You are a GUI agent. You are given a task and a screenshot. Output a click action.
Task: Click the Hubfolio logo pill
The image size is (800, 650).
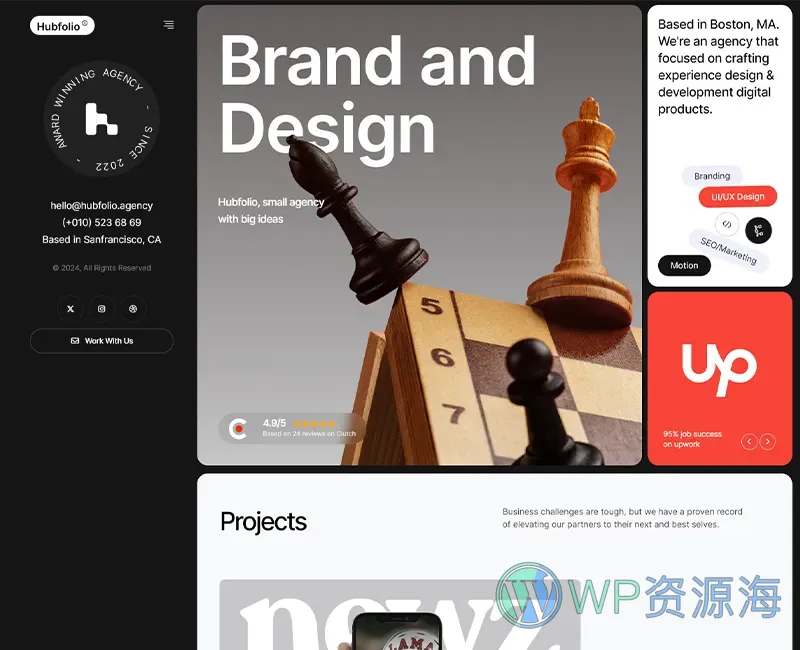62,26
